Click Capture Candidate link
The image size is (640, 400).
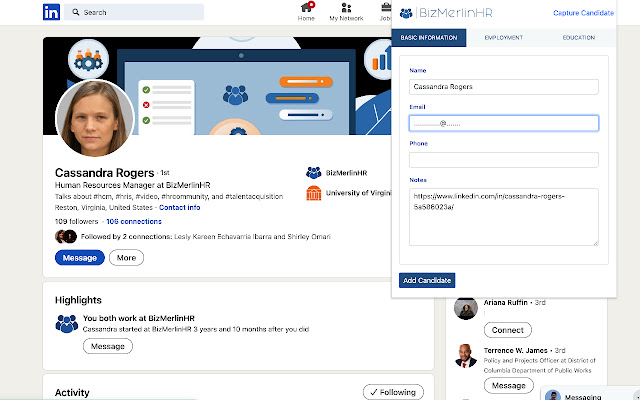tap(583, 13)
